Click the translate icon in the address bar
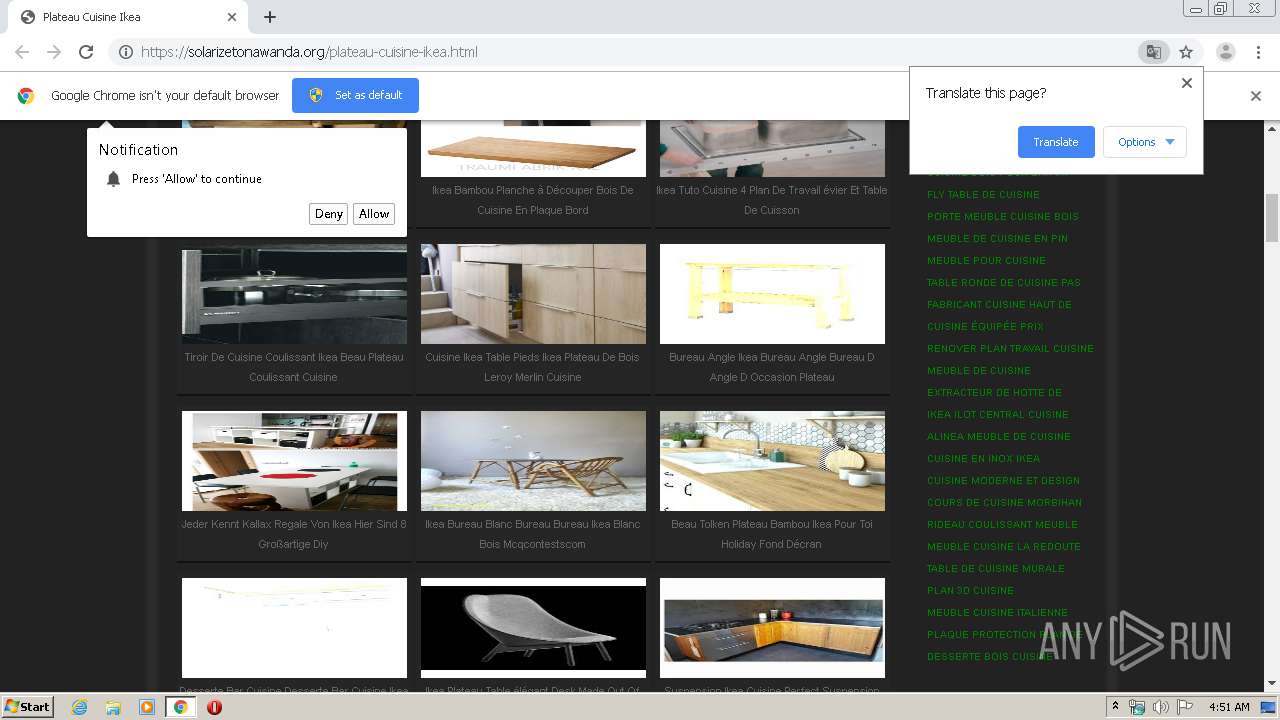Screen dimensions: 1280x720 1153,52
